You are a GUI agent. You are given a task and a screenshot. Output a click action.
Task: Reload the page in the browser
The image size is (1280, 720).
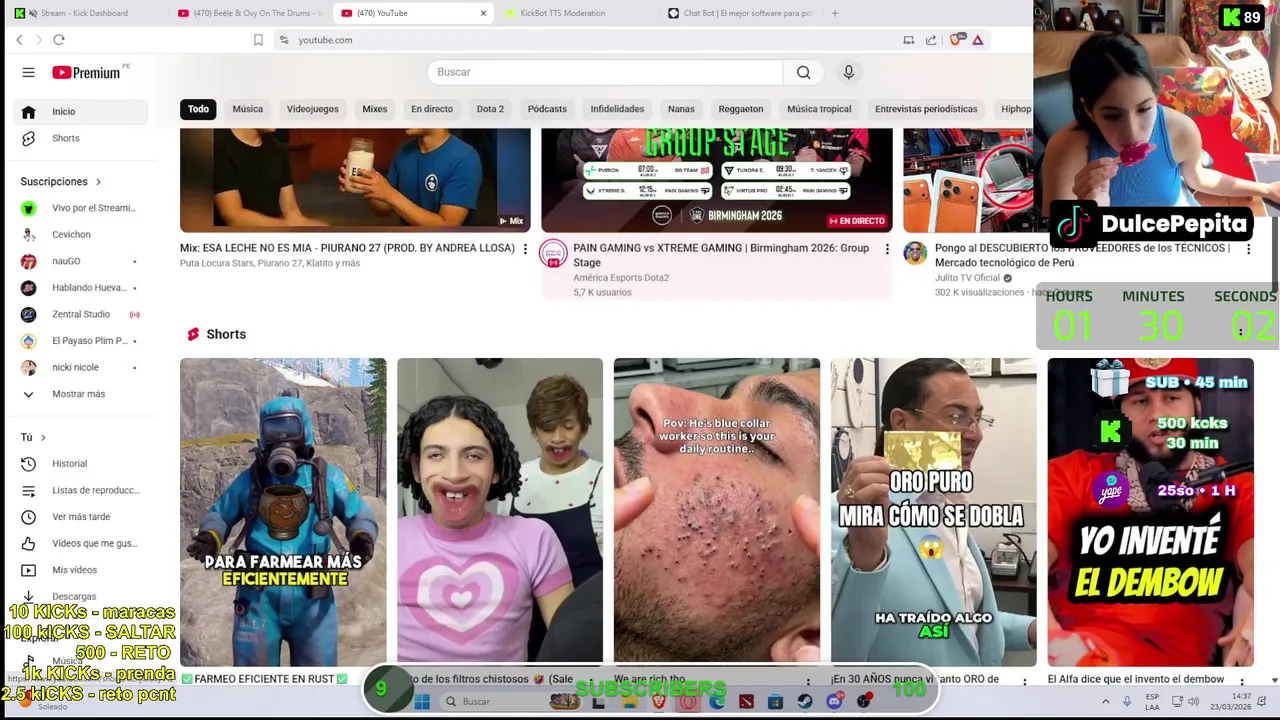59,40
